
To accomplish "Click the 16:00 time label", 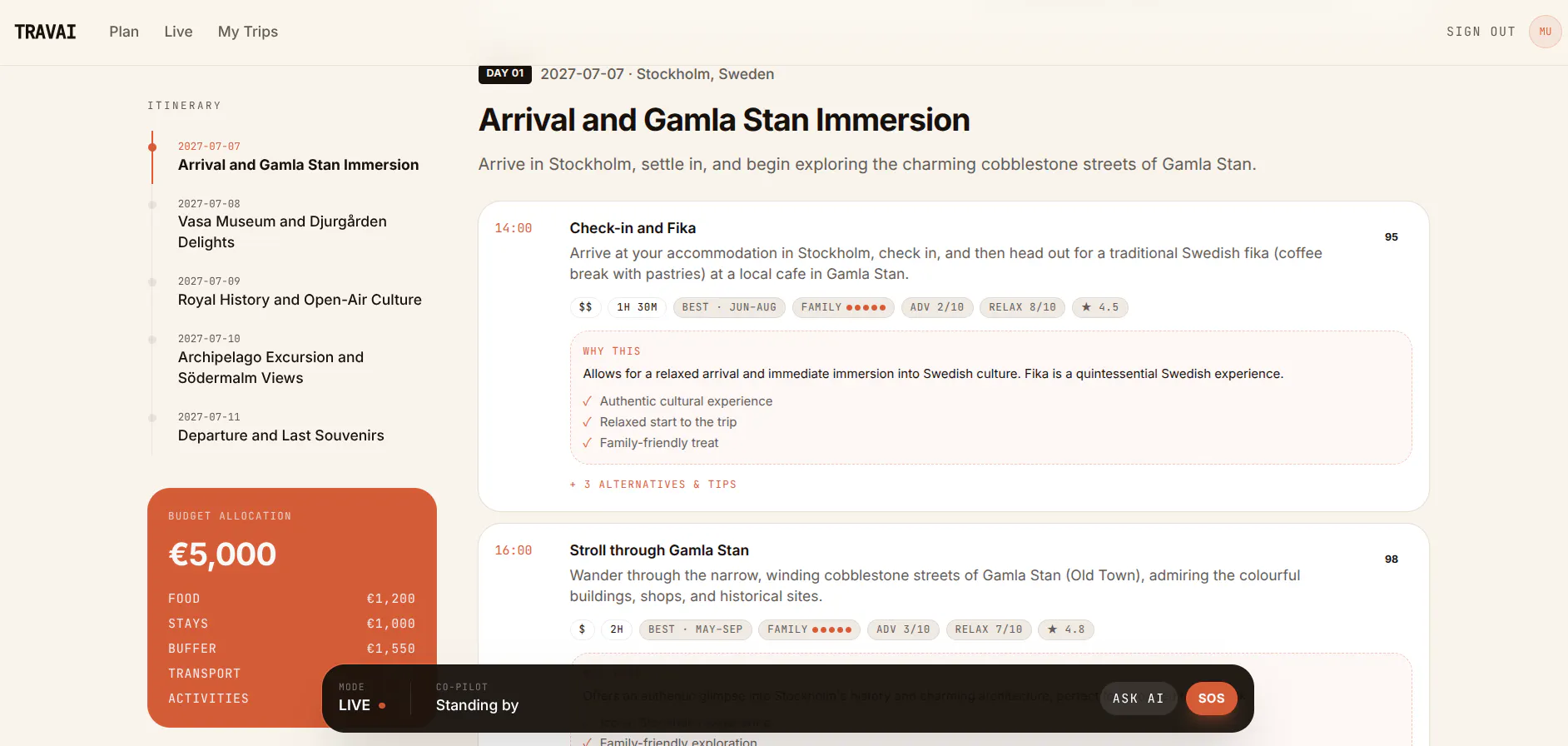I will click(x=513, y=550).
